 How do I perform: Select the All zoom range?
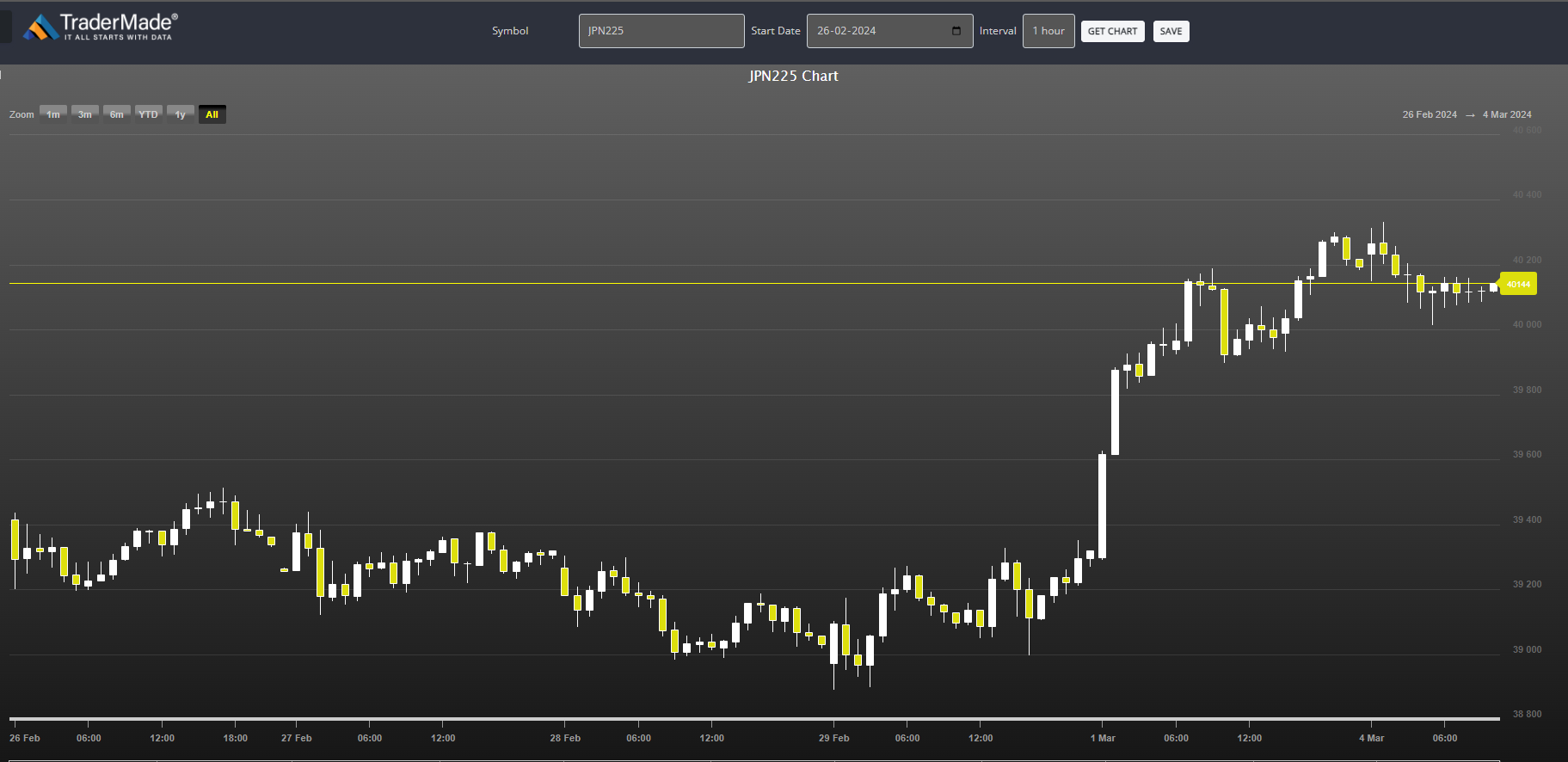212,114
